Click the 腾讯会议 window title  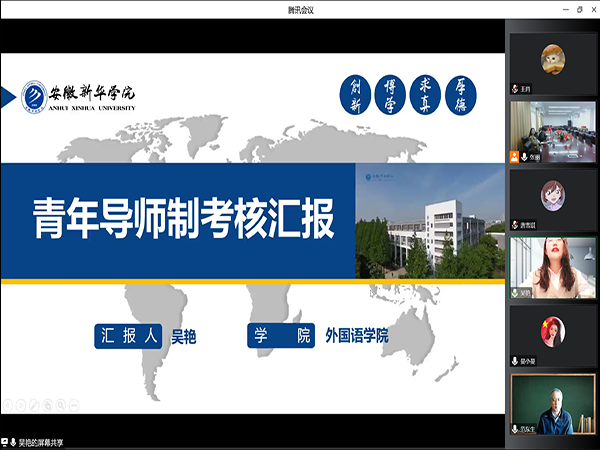[300, 8]
